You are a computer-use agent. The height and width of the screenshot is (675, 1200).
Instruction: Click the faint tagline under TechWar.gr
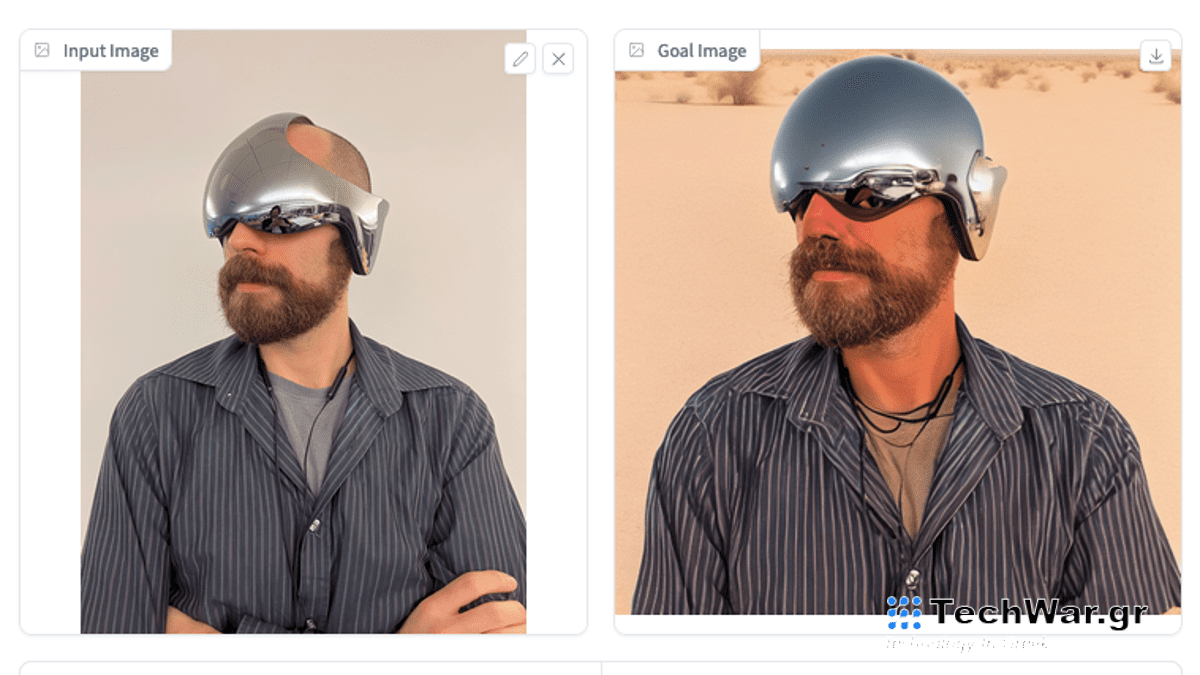pos(966,643)
